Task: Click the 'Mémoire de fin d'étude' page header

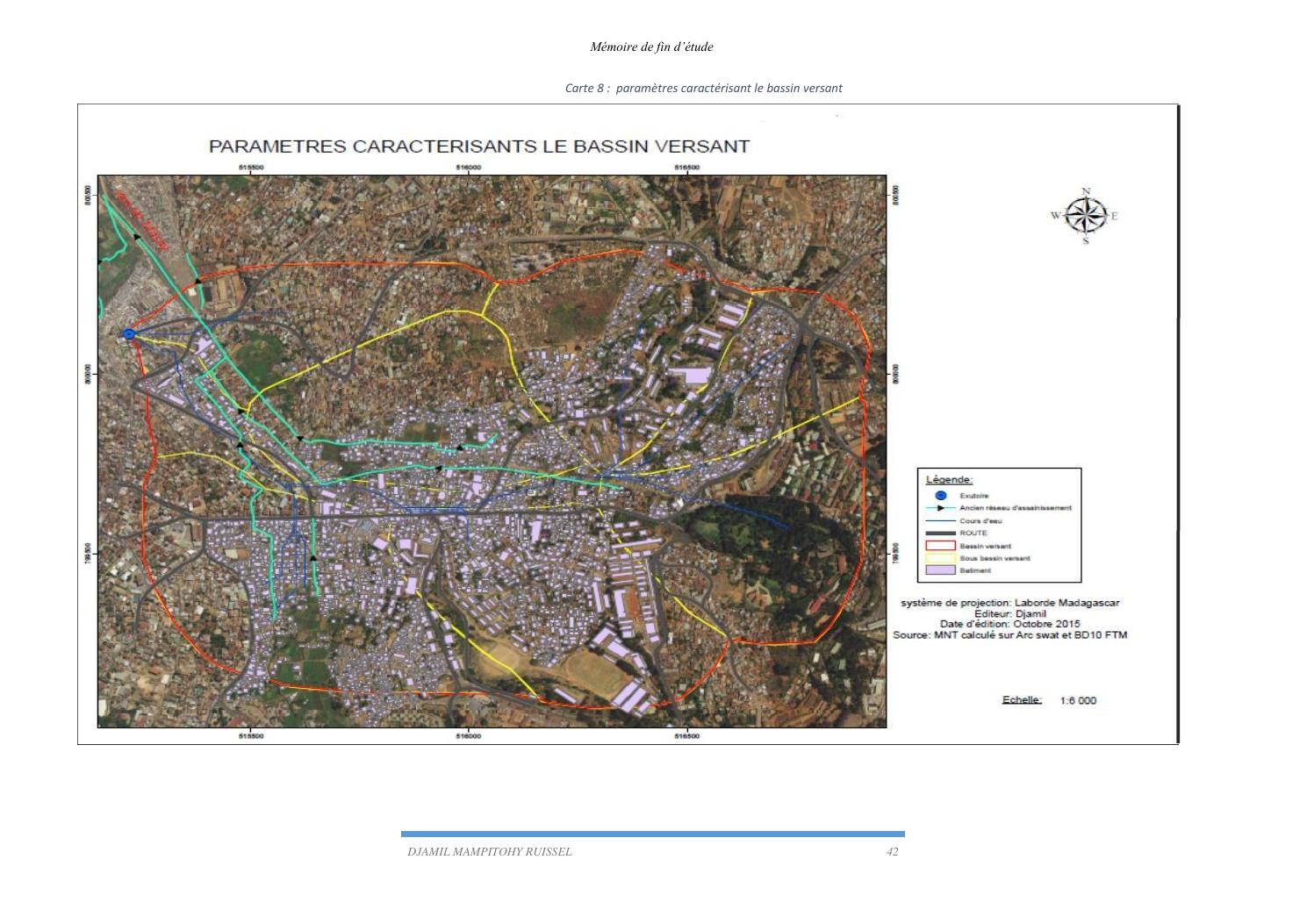Action: 651,47
